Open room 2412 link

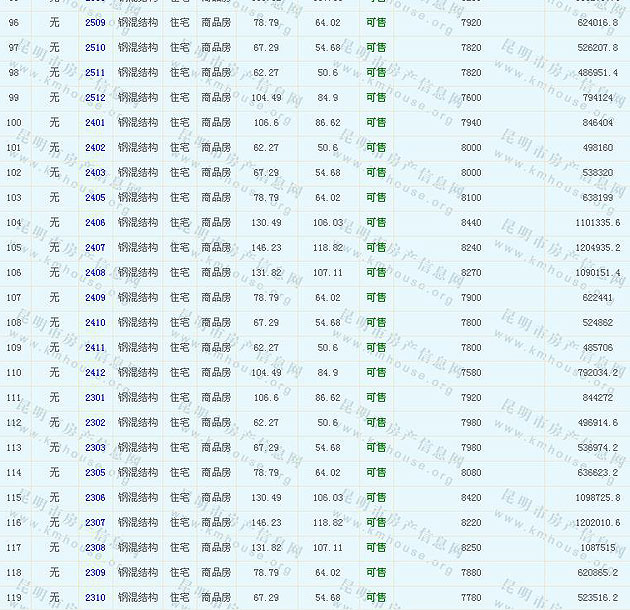click(95, 372)
